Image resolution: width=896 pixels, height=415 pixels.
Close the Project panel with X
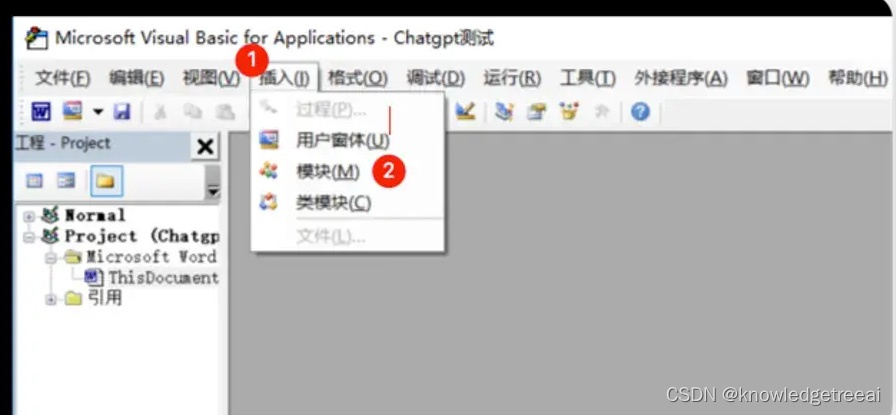[x=205, y=147]
